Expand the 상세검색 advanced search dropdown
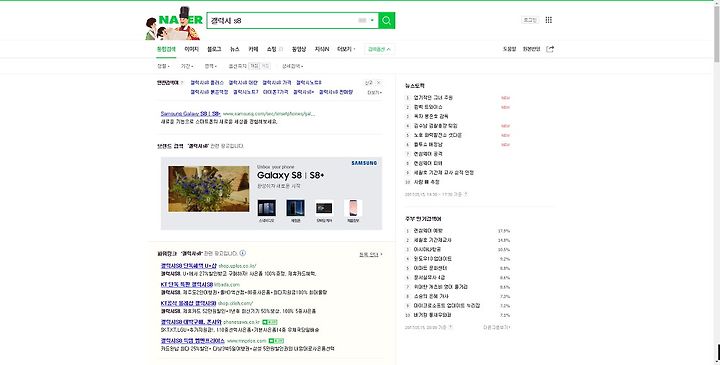Screen dimensions: 720x365 292,66
